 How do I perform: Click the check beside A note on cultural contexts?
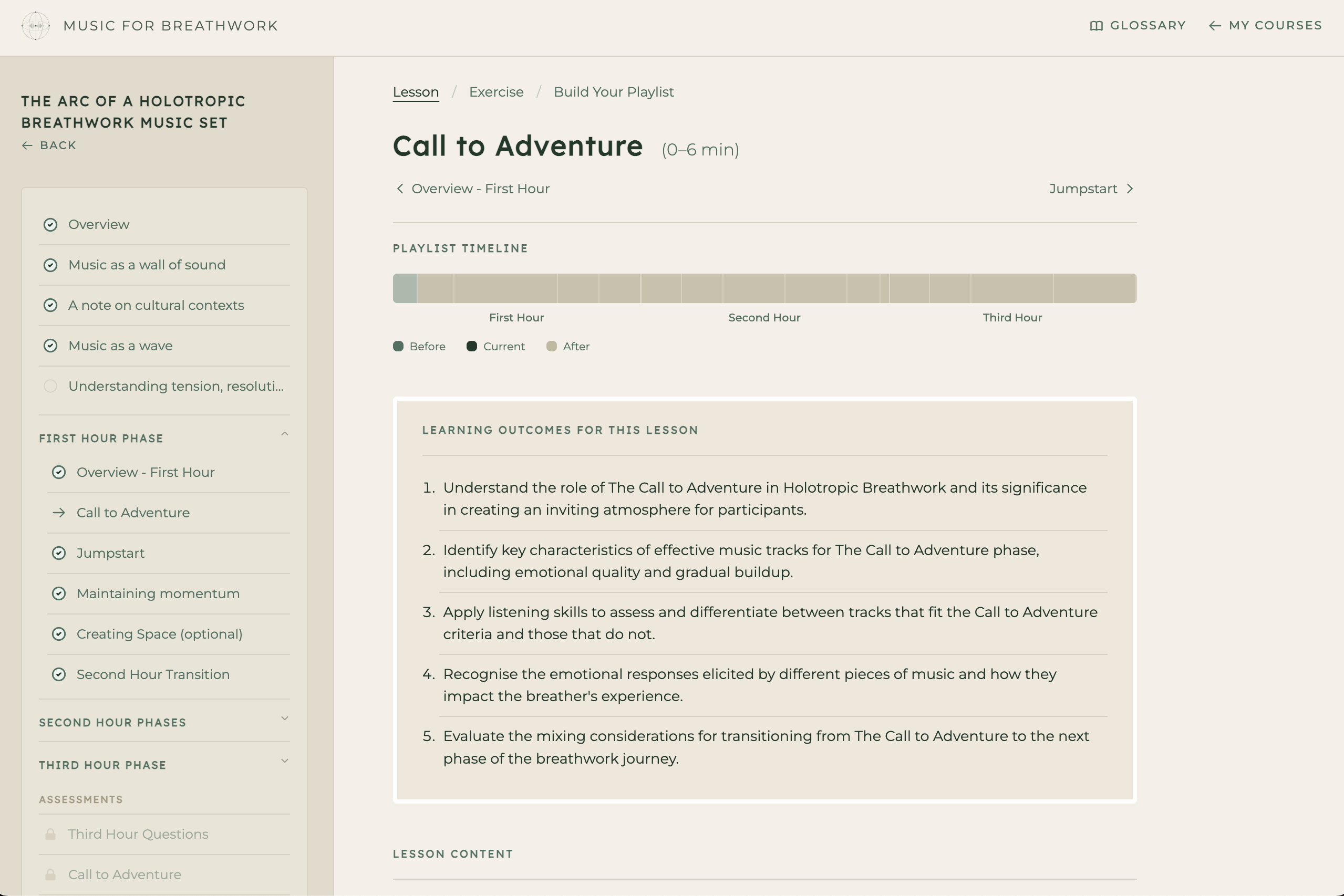click(50, 305)
